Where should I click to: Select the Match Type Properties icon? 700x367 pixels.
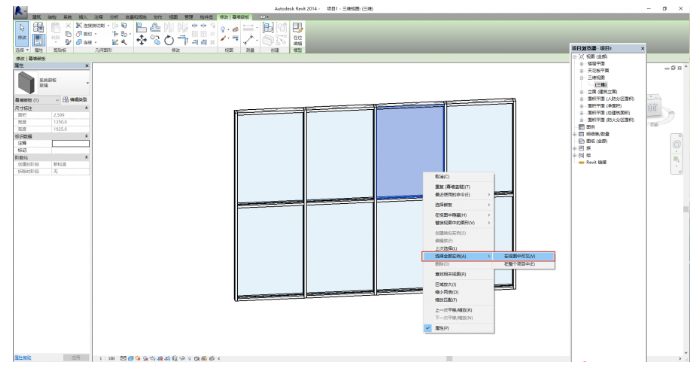pyautogui.click(x=68, y=42)
